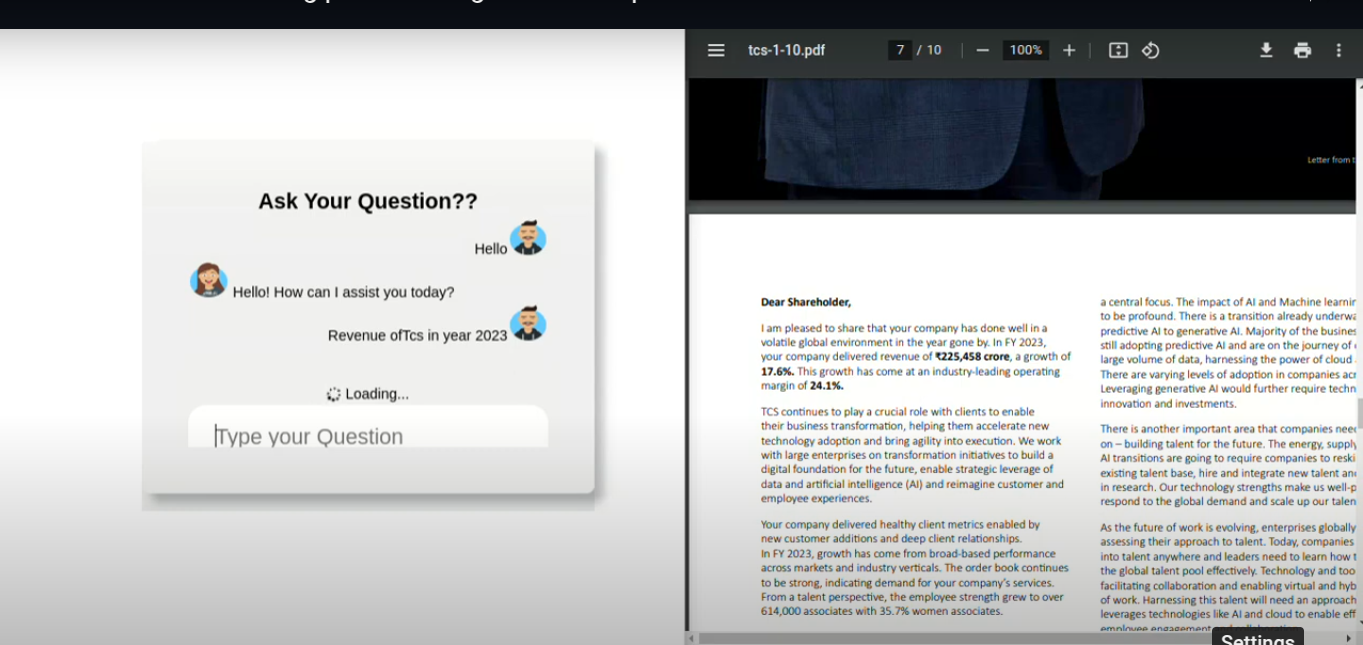Click the Settings tooltip label
This screenshot has height=645, width=1363.
(x=1257, y=639)
